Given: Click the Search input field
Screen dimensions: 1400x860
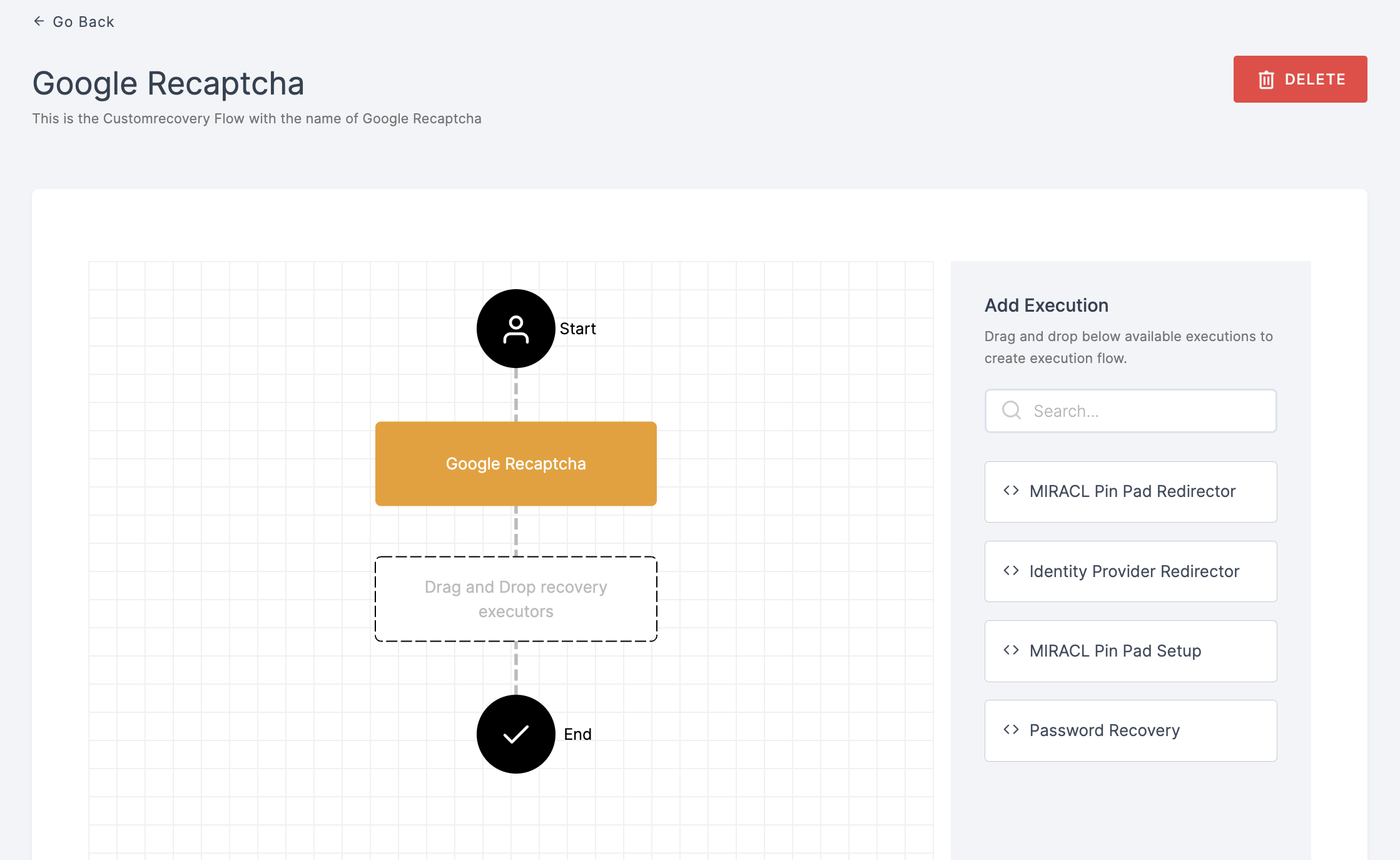Looking at the screenshot, I should 1130,410.
